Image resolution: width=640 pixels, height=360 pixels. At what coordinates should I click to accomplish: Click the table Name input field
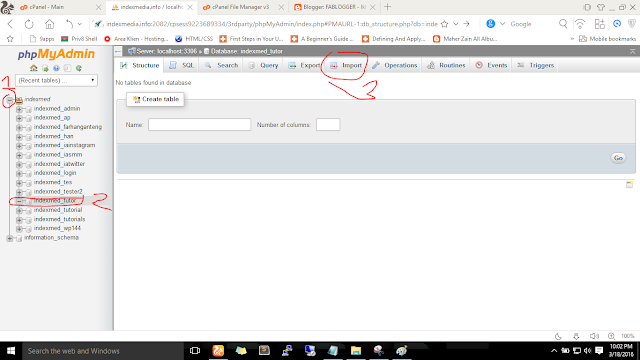click(x=199, y=124)
